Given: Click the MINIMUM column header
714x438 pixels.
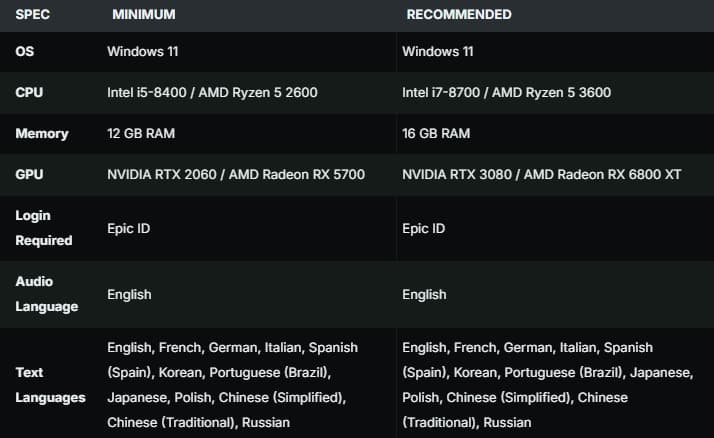Looking at the screenshot, I should click(143, 15).
